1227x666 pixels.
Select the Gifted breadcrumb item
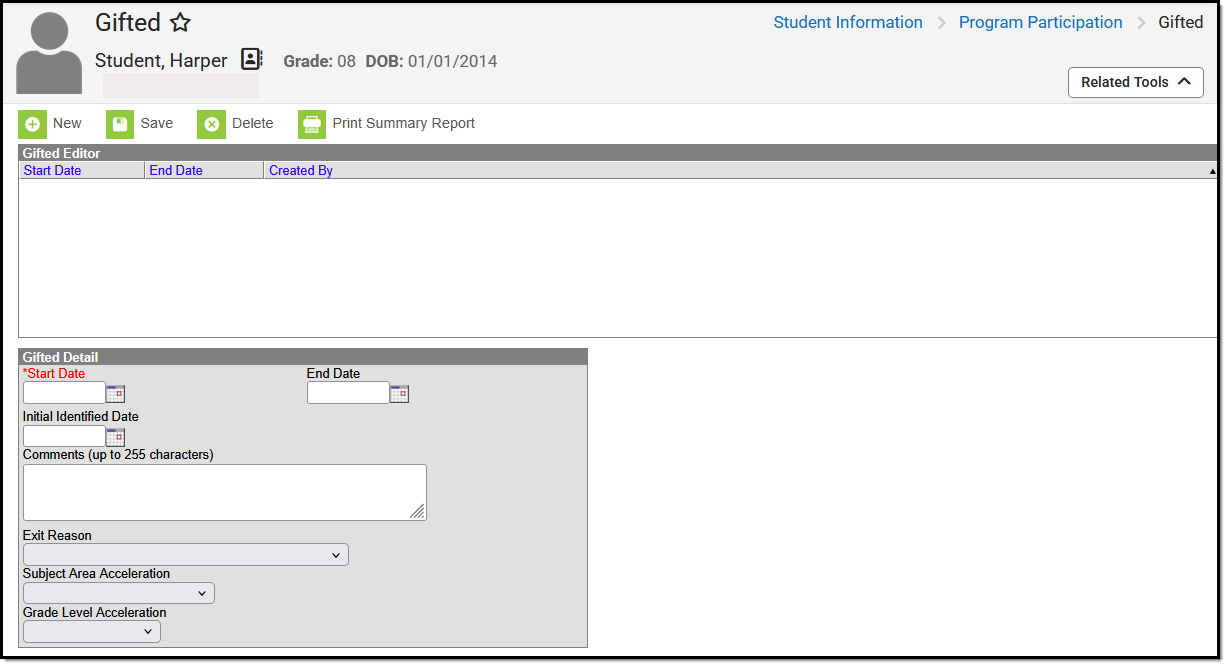pos(1181,22)
